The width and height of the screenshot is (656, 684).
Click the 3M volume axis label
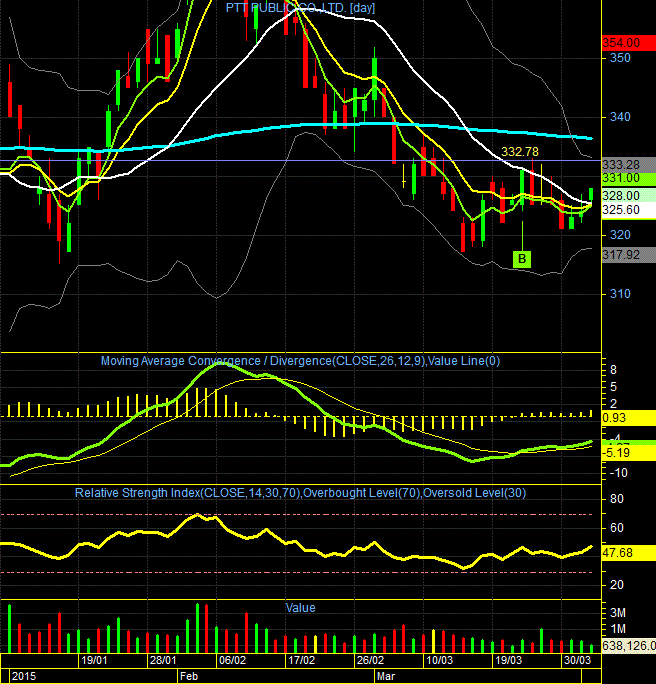pyautogui.click(x=618, y=613)
